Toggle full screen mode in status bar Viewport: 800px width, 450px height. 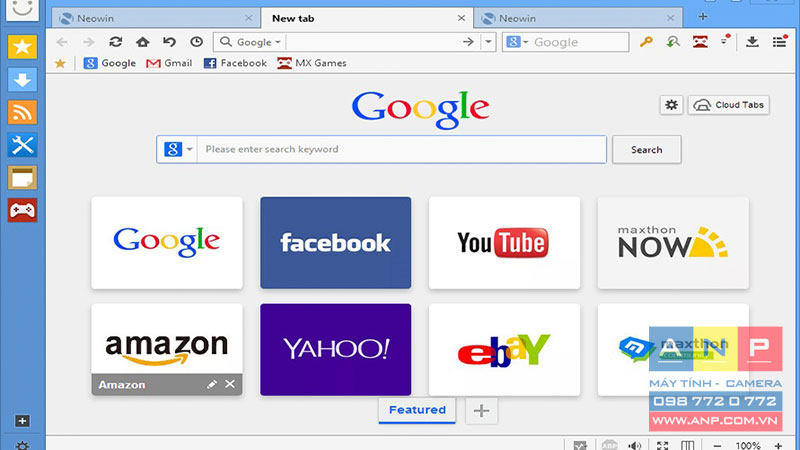click(662, 445)
